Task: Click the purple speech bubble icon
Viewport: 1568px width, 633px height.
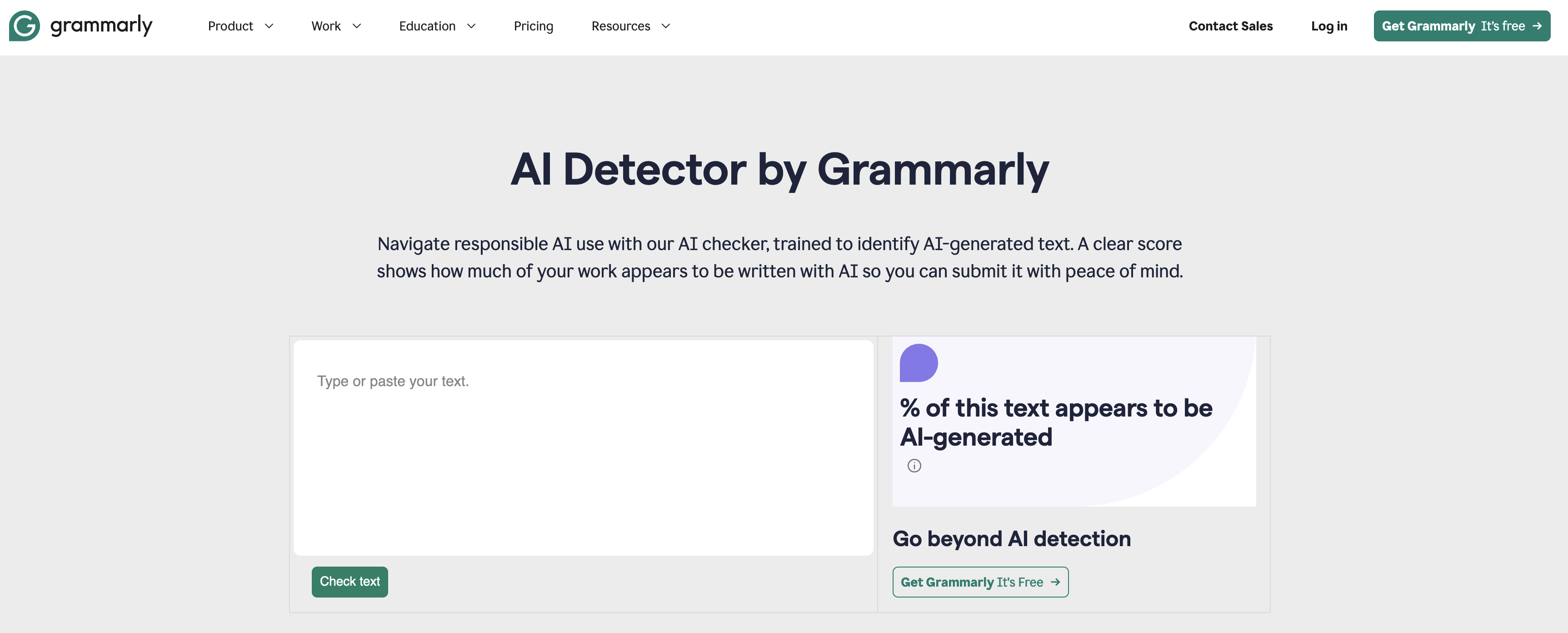Action: (x=918, y=363)
